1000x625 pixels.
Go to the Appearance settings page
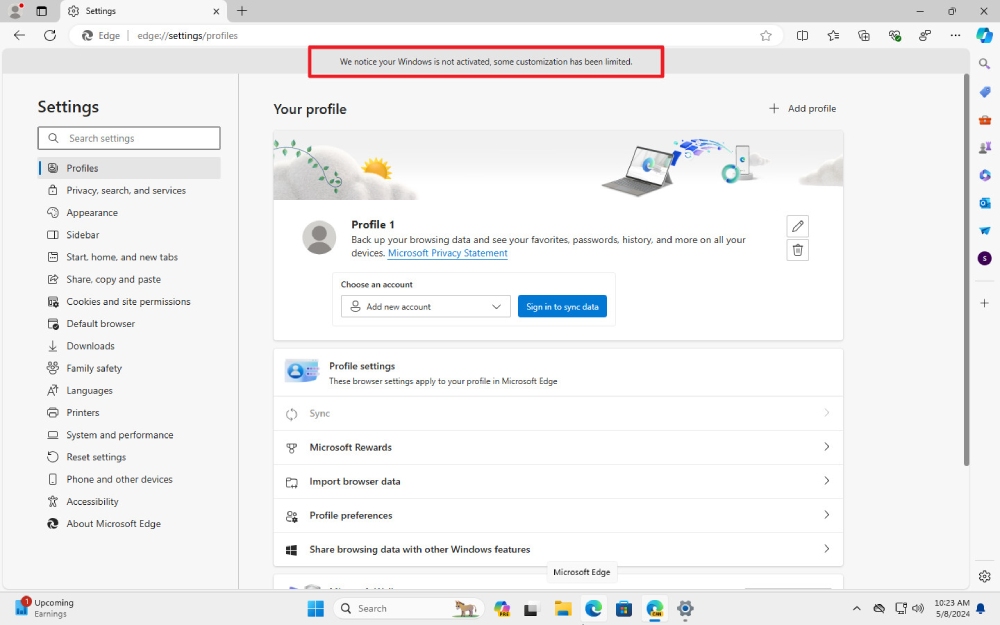92,213
